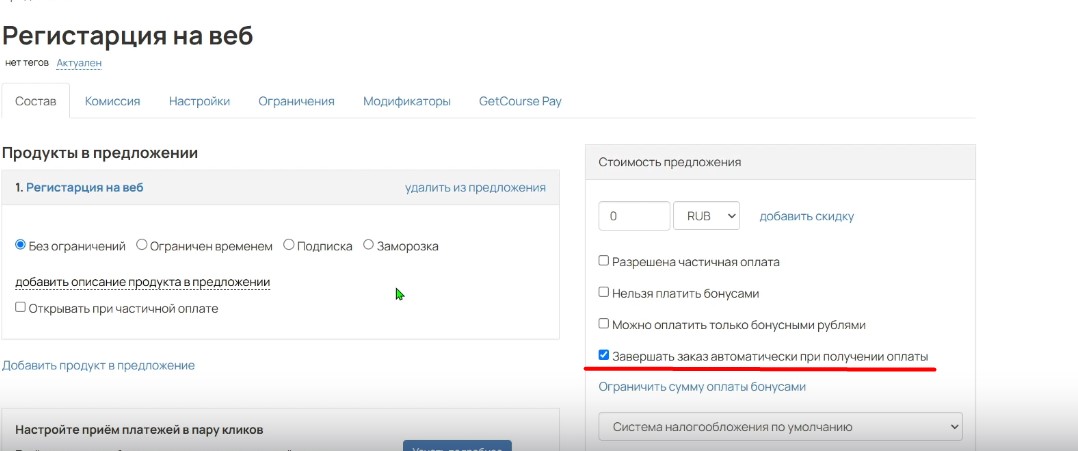Switch to the Настройки tab
The width and height of the screenshot is (1078, 451).
[199, 101]
